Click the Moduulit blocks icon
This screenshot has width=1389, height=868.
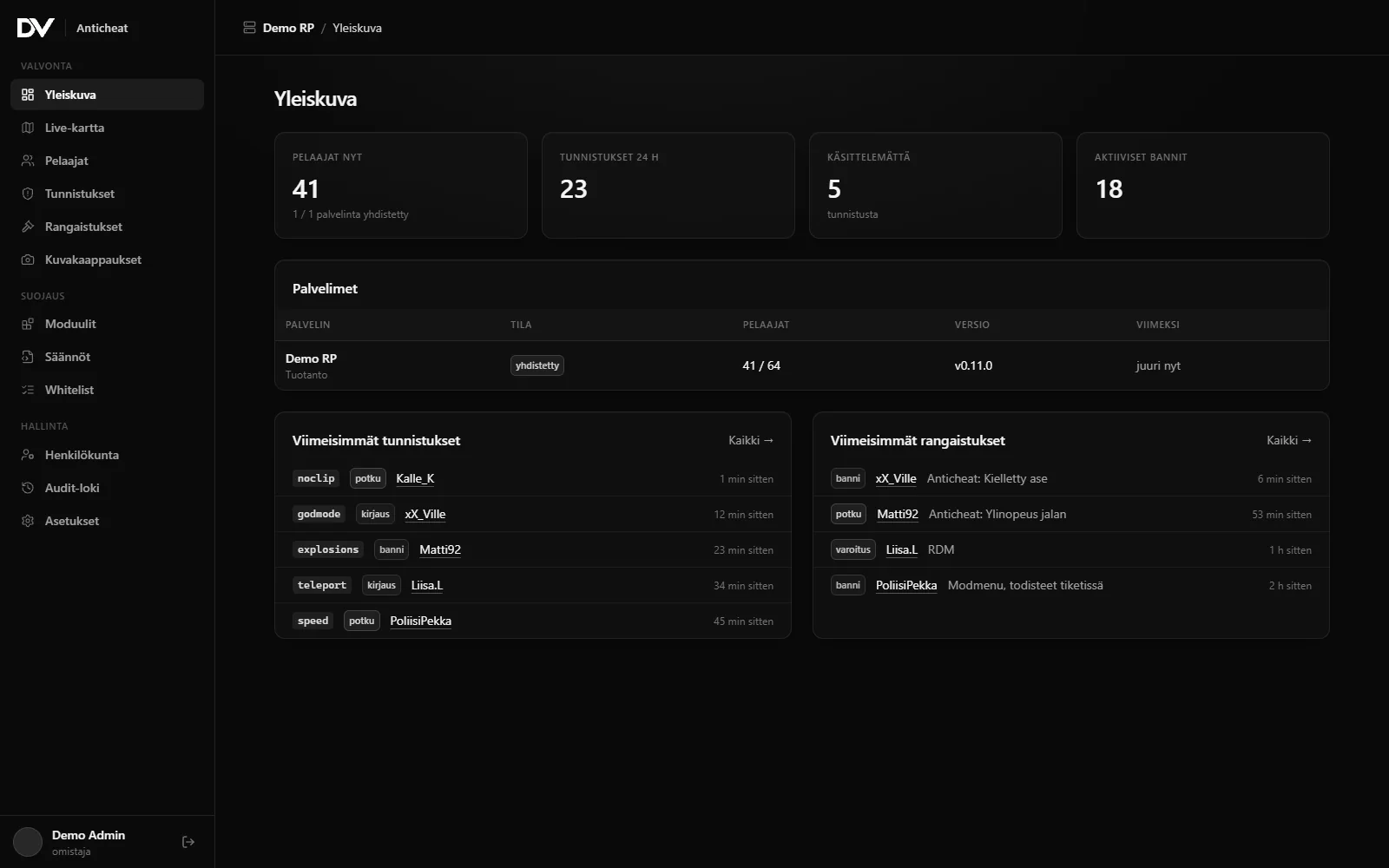(x=28, y=324)
